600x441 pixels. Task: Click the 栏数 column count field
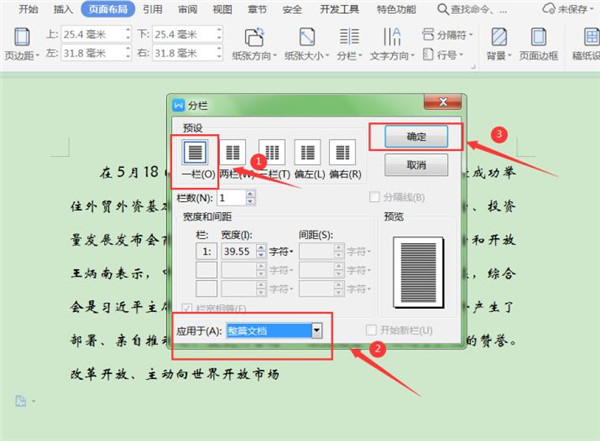click(x=232, y=198)
